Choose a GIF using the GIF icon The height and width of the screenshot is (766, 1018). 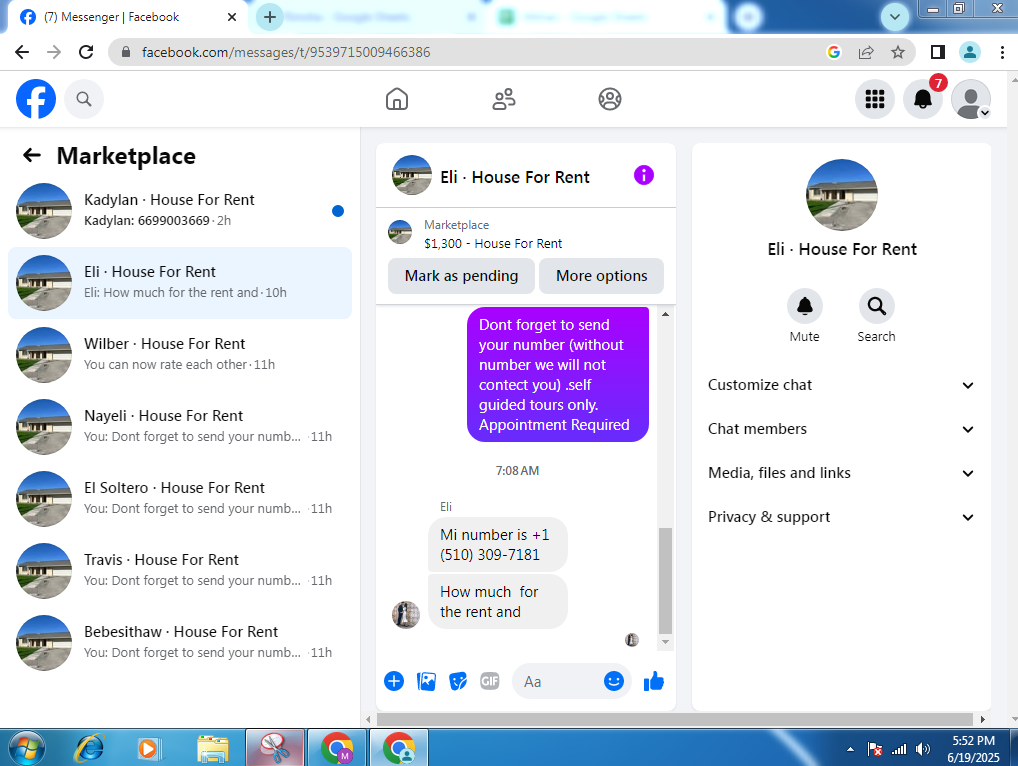[x=490, y=681]
